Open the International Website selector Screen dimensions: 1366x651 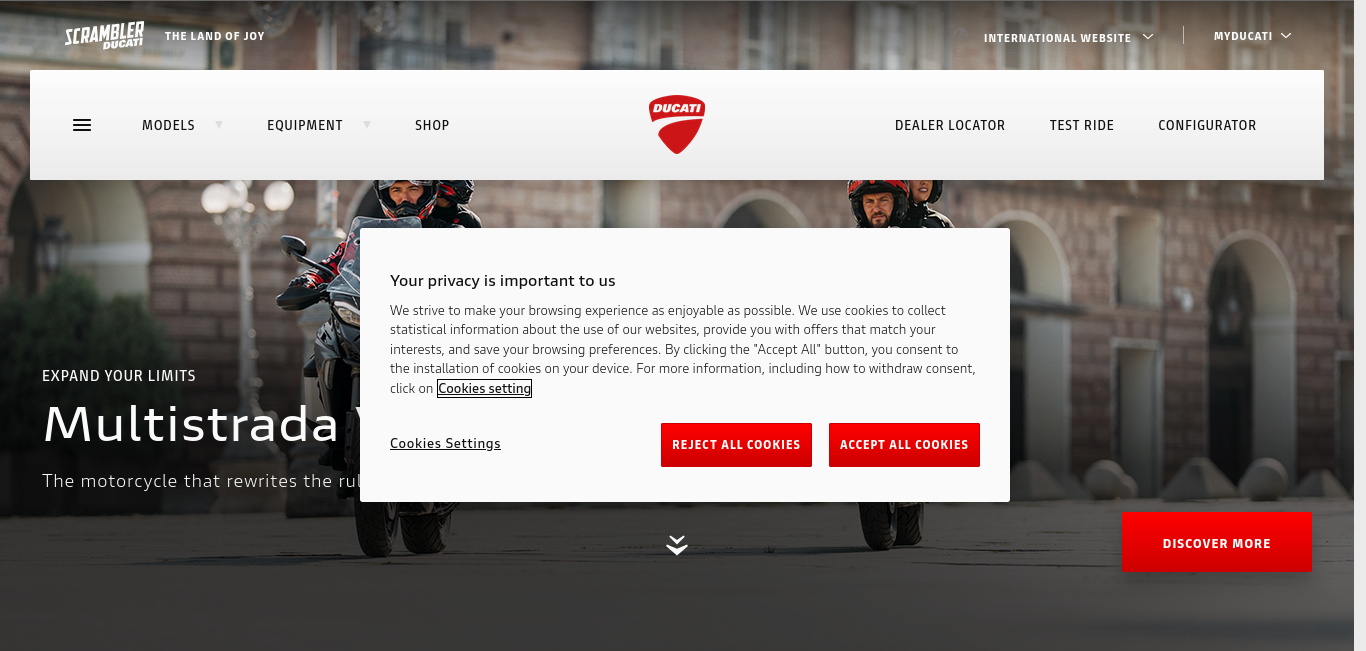(1069, 37)
